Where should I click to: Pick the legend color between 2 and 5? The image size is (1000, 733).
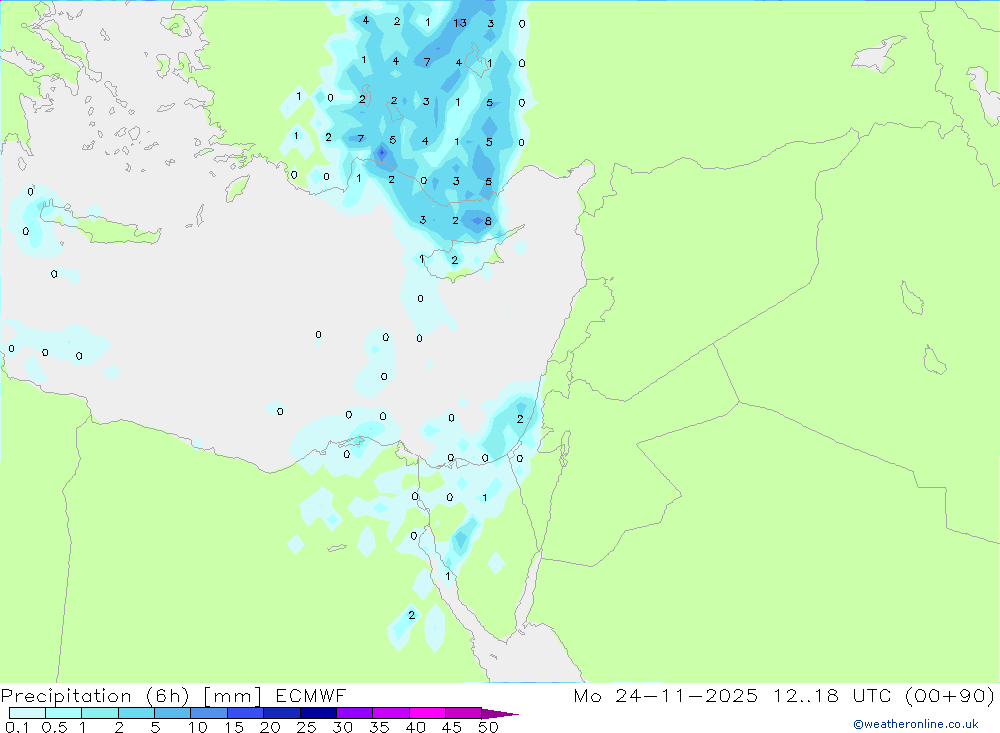136,713
